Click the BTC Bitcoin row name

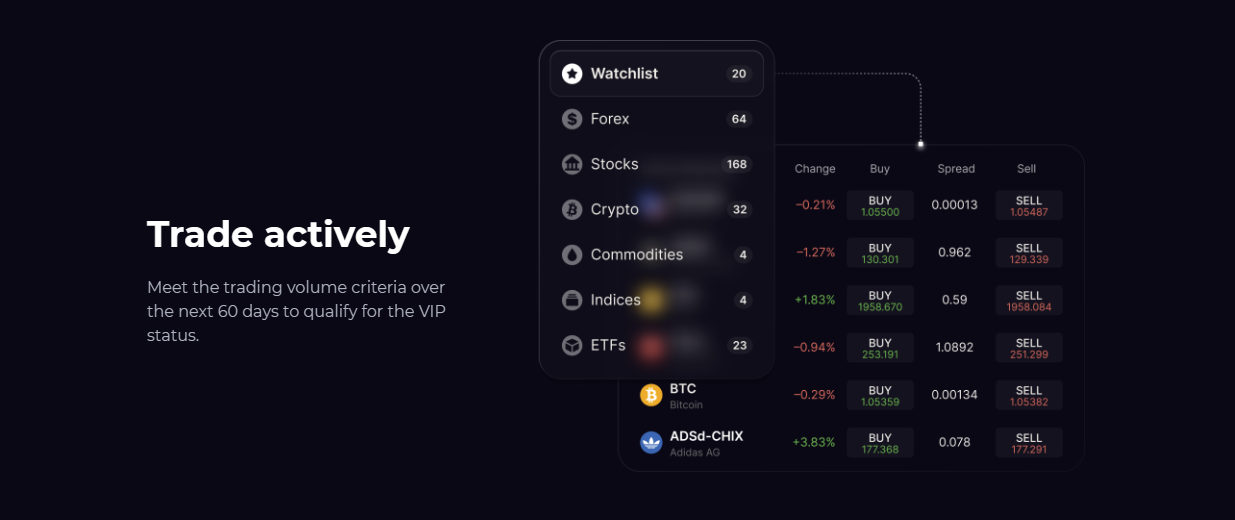point(684,395)
